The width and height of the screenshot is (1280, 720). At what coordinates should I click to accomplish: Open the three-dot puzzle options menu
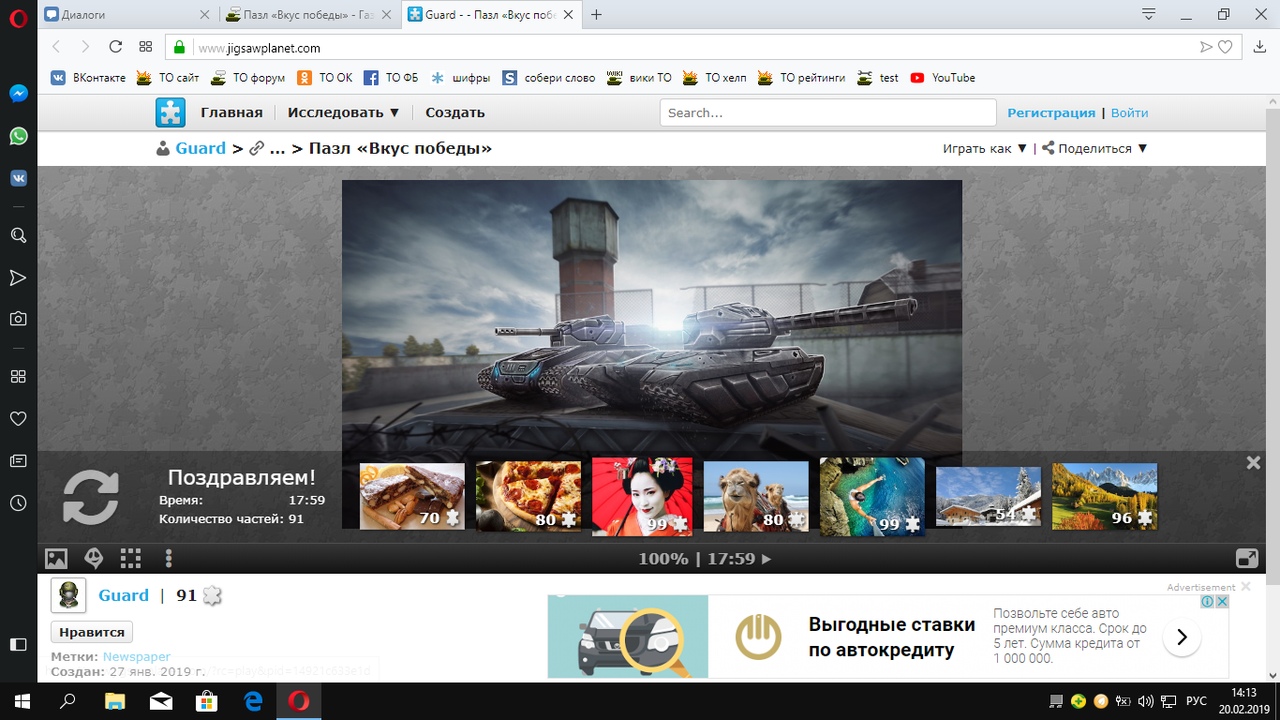coord(168,558)
